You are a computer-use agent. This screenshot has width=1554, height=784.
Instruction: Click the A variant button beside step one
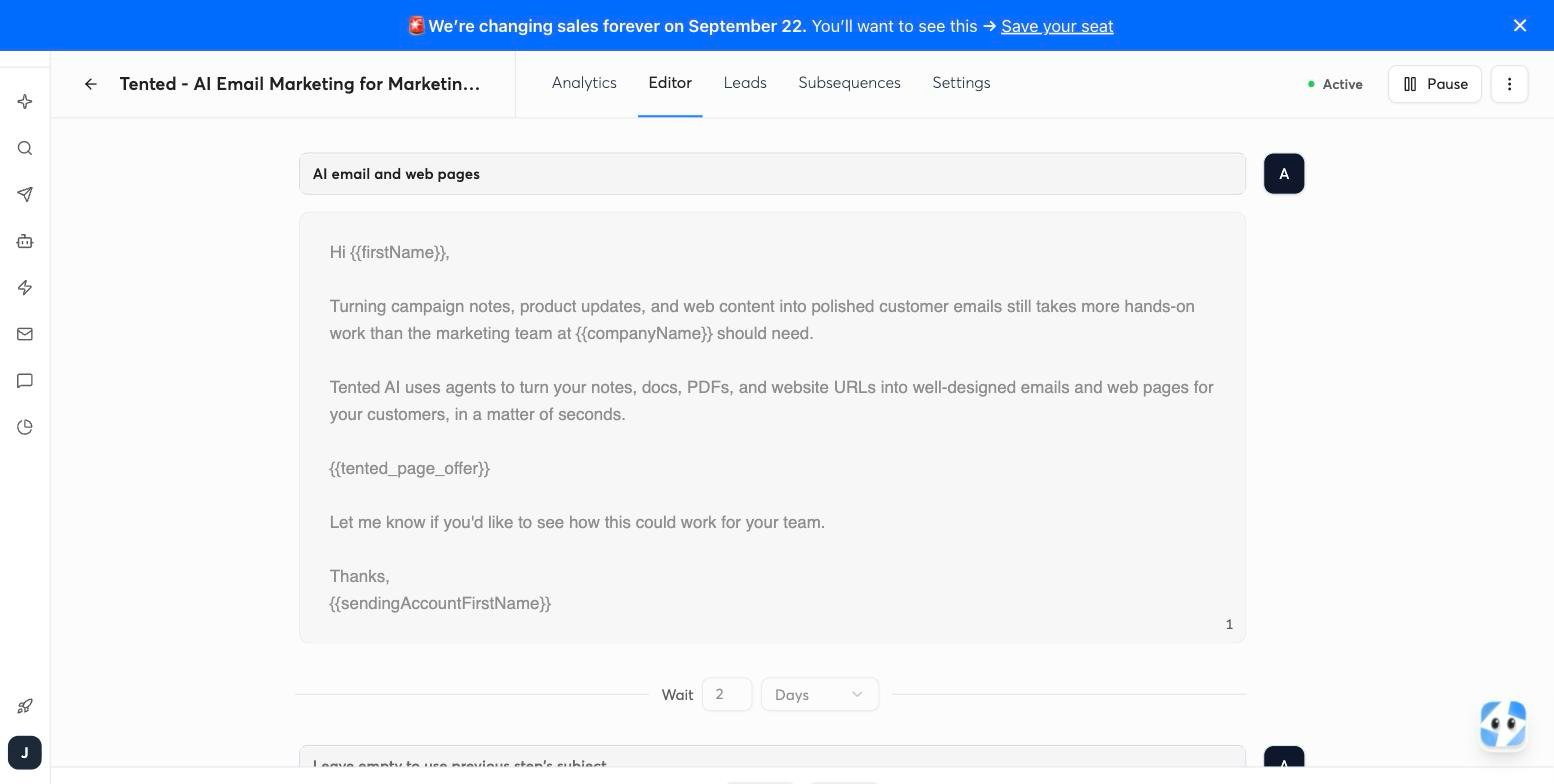[1284, 174]
